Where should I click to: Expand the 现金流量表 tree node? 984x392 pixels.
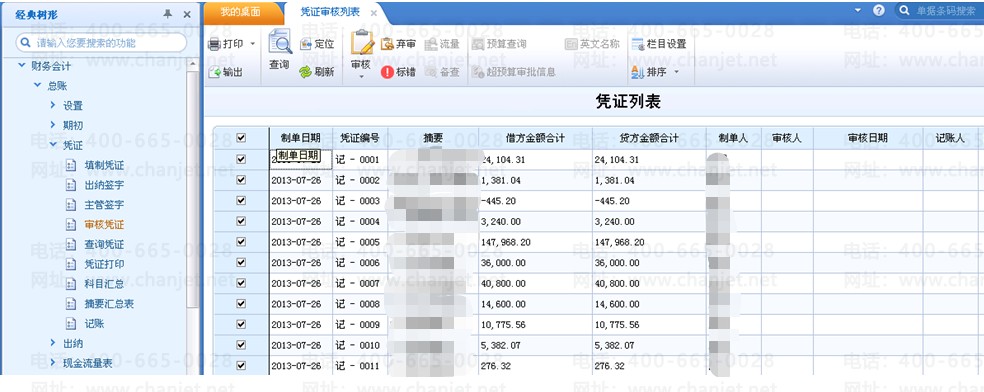[53, 363]
